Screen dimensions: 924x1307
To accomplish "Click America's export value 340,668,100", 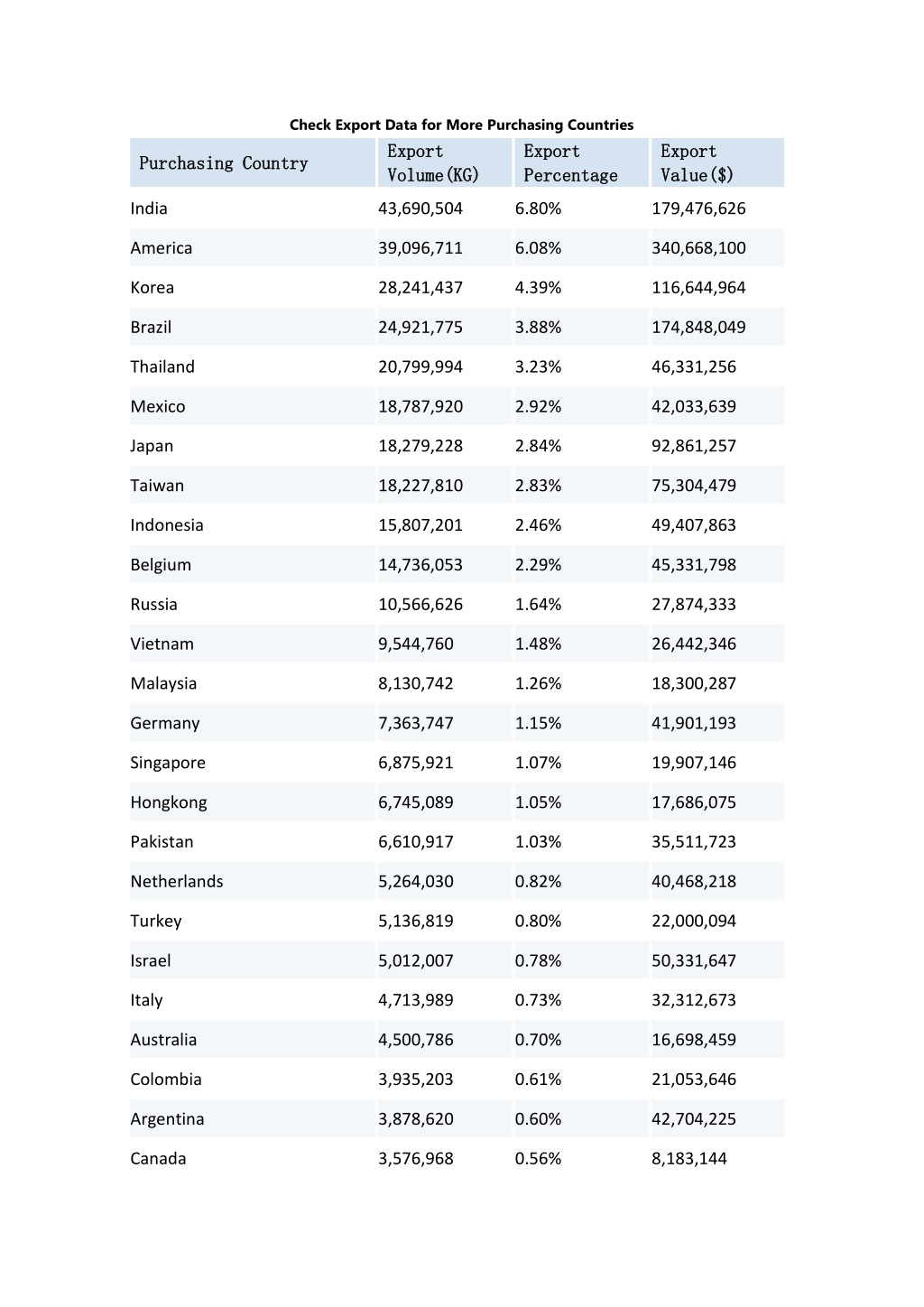I will pyautogui.click(x=698, y=248).
